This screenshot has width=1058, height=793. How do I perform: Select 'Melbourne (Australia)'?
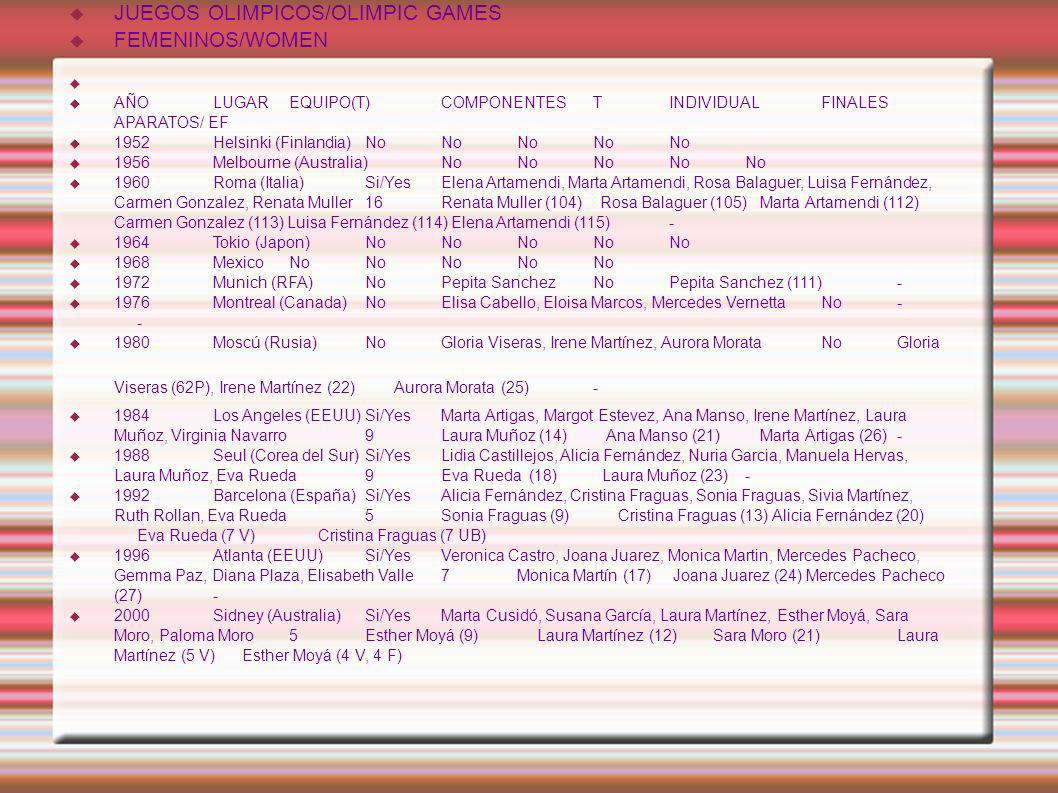click(290, 163)
